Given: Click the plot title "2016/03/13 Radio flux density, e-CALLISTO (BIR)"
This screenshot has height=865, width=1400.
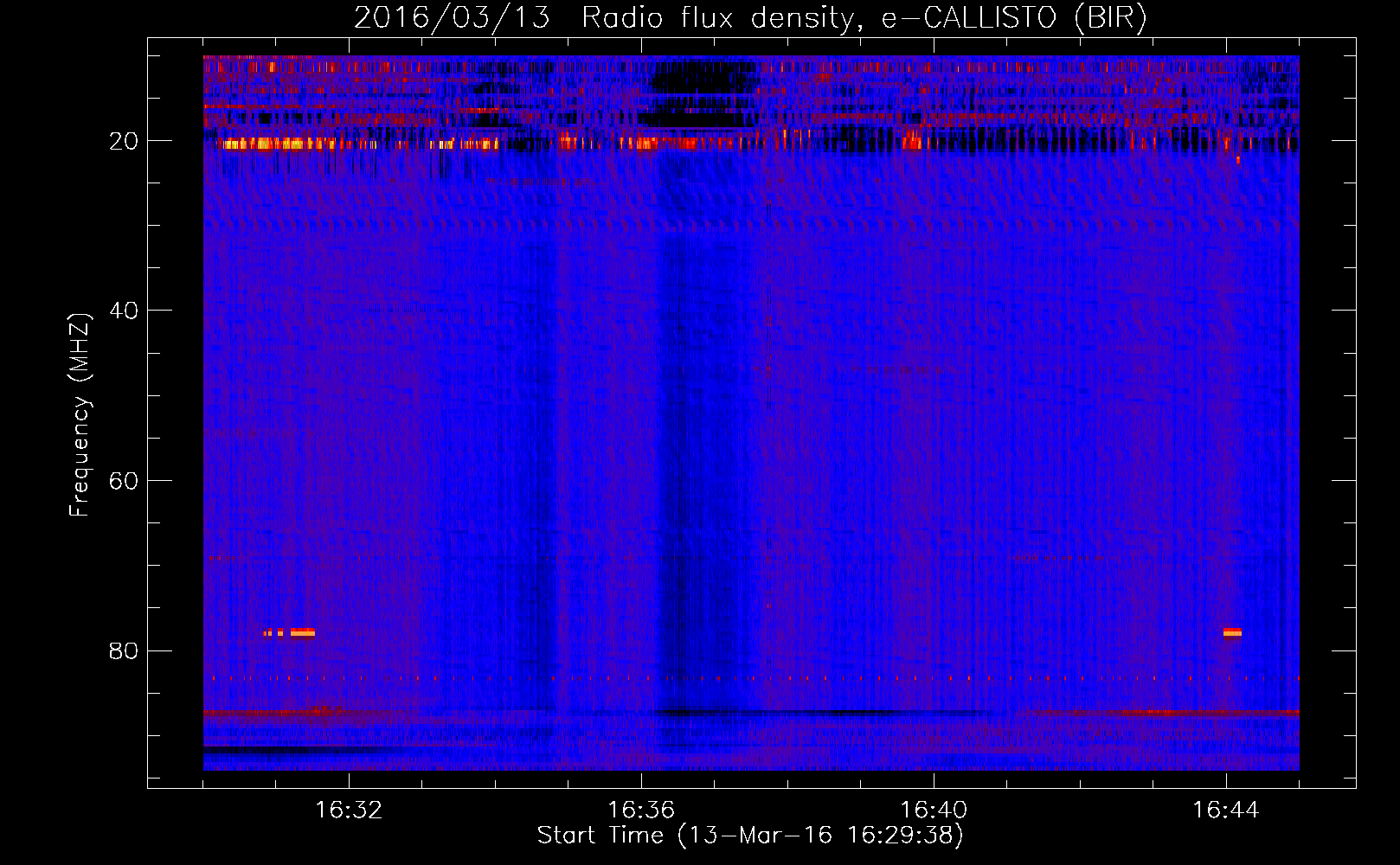Looking at the screenshot, I should point(750,17).
